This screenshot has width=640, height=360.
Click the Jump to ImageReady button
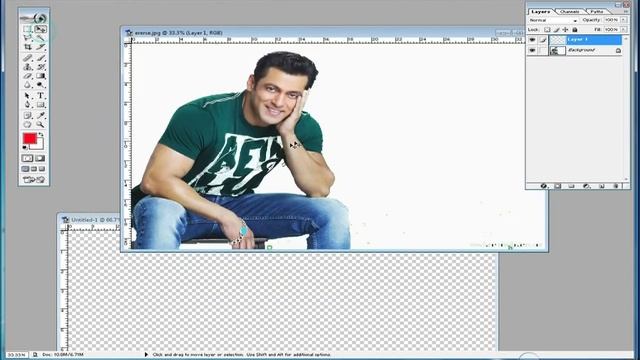[34, 180]
